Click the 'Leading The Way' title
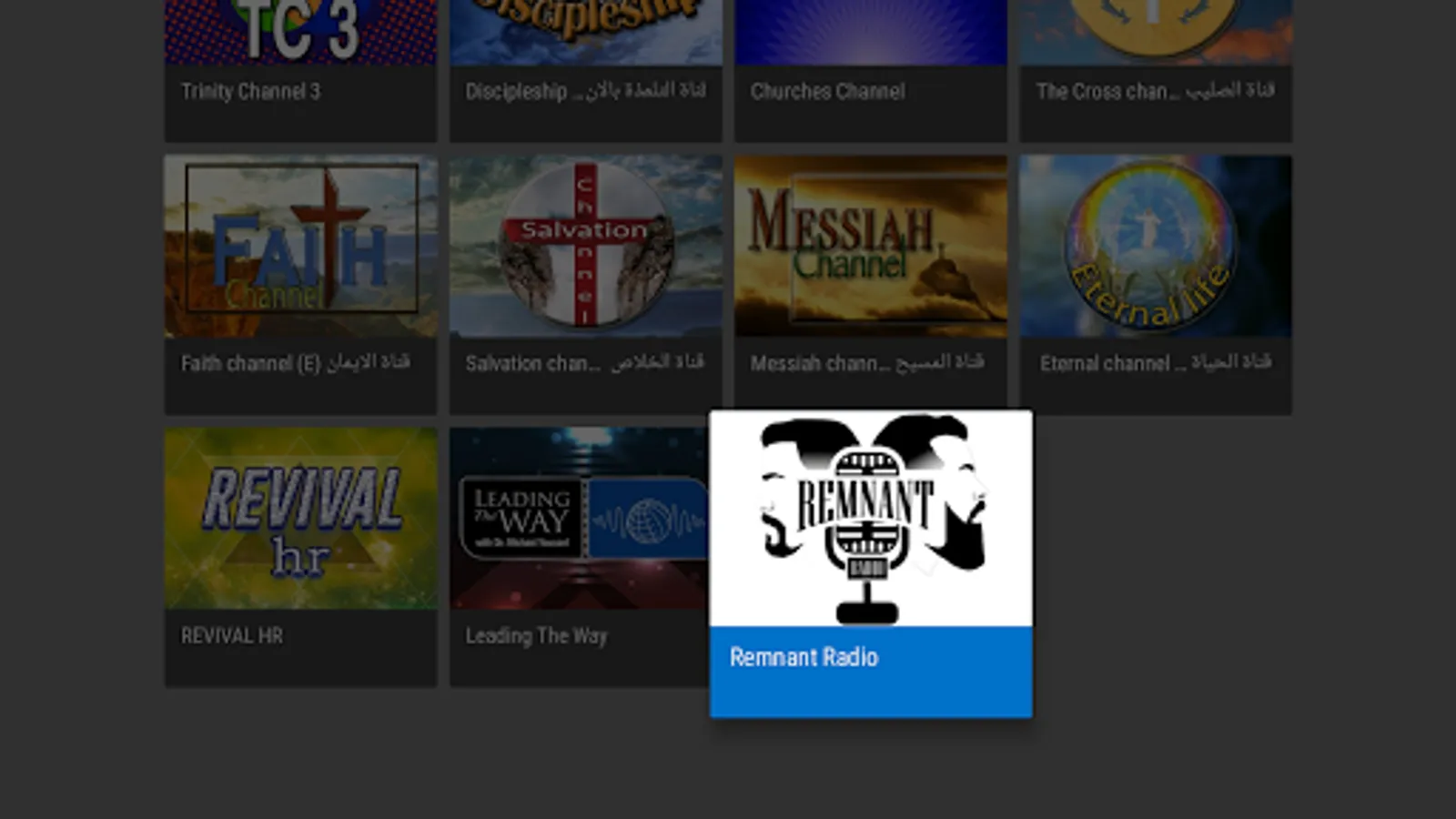This screenshot has width=1456, height=819. click(536, 635)
